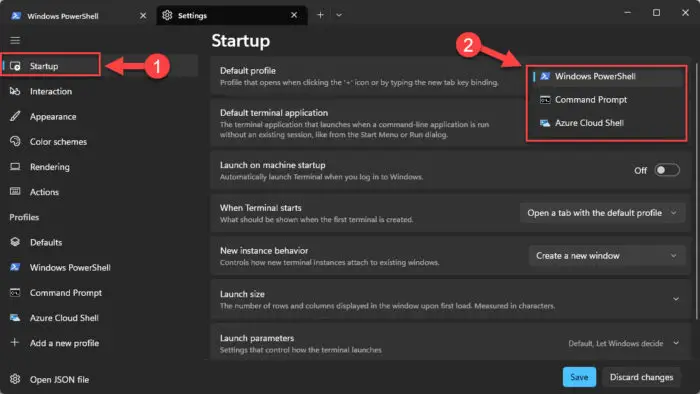Image resolution: width=700 pixels, height=394 pixels.
Task: Open the When Terminal starts dropdown
Action: click(x=602, y=213)
